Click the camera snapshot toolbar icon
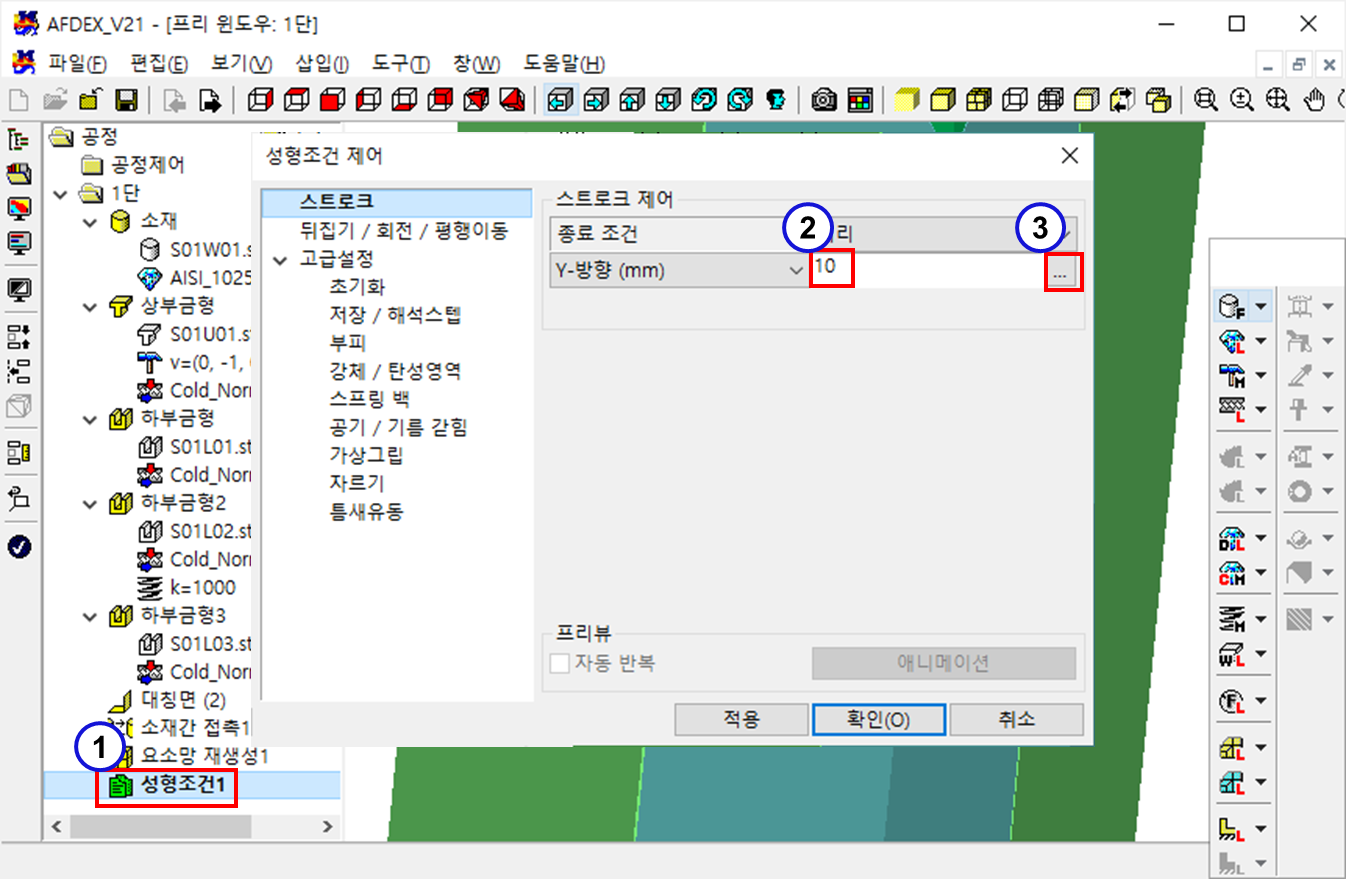Viewport: 1346px width, 879px height. (x=824, y=100)
